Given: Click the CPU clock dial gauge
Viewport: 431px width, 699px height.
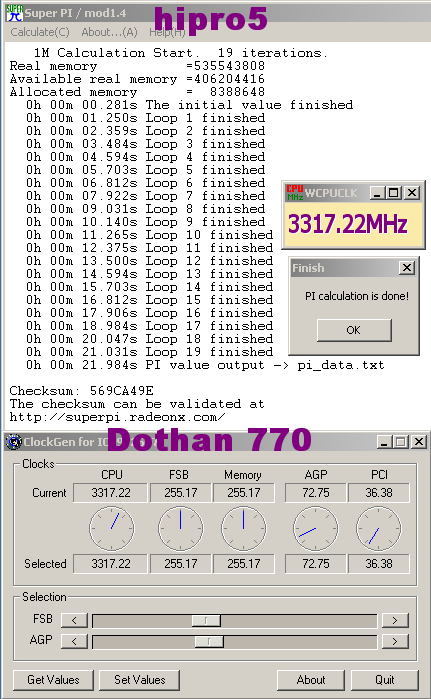Looking at the screenshot, I should tap(111, 528).
